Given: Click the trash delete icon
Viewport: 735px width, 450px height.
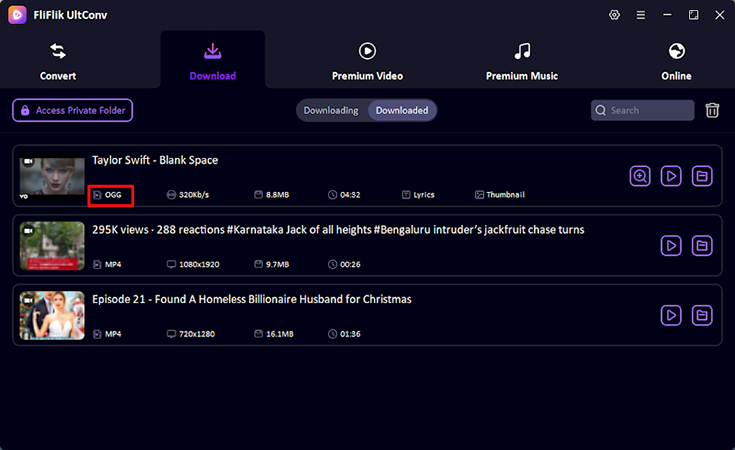Looking at the screenshot, I should pos(712,111).
